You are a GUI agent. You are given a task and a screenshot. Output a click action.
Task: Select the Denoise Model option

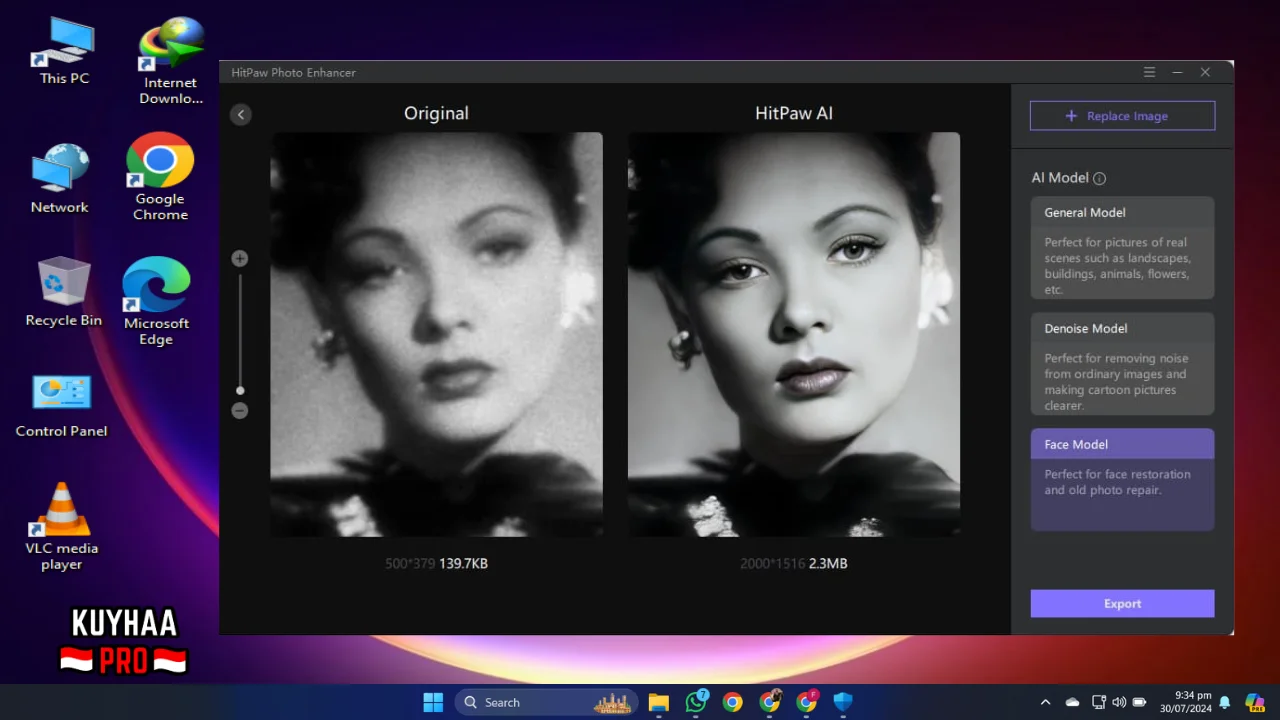1122,364
